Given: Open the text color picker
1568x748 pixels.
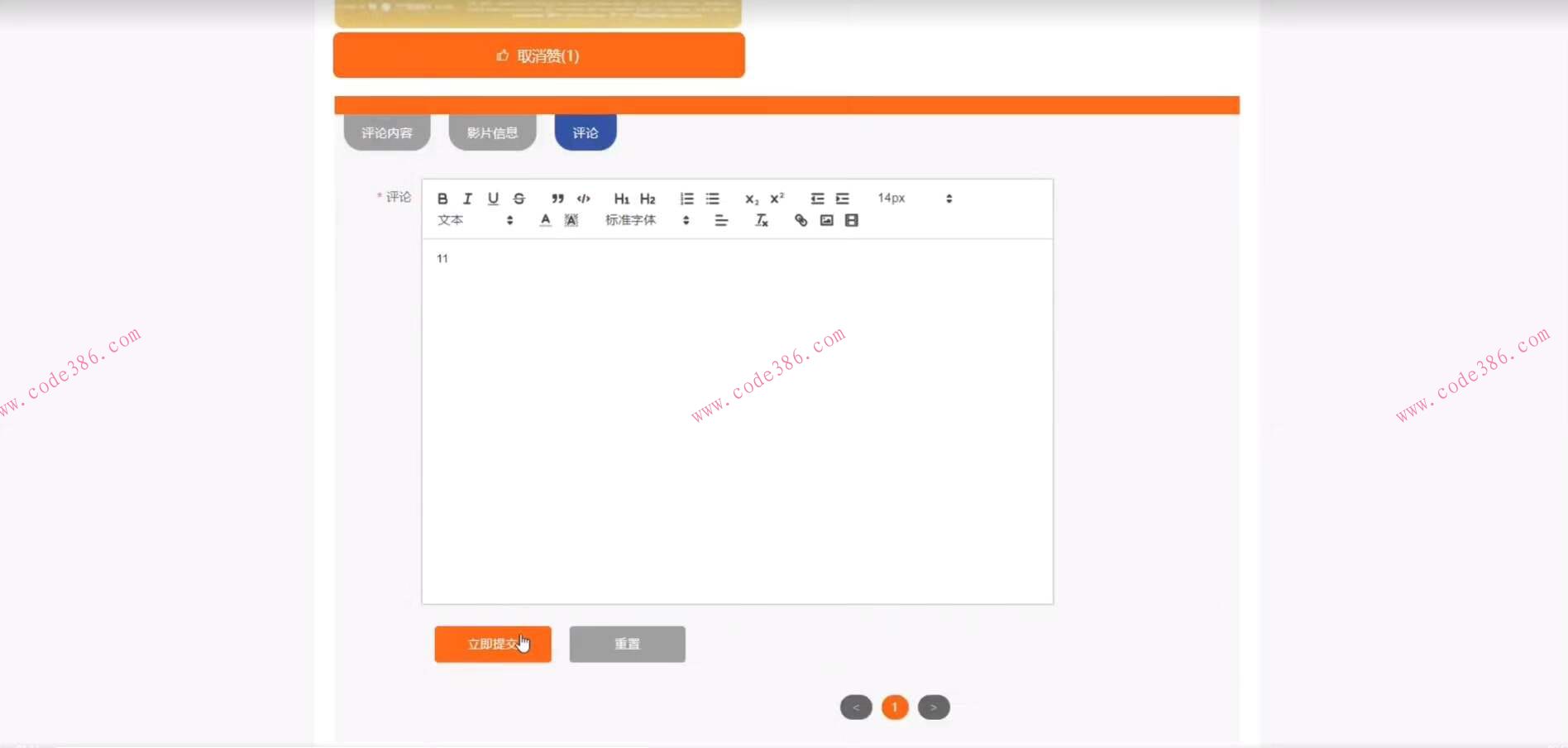Looking at the screenshot, I should pos(545,220).
